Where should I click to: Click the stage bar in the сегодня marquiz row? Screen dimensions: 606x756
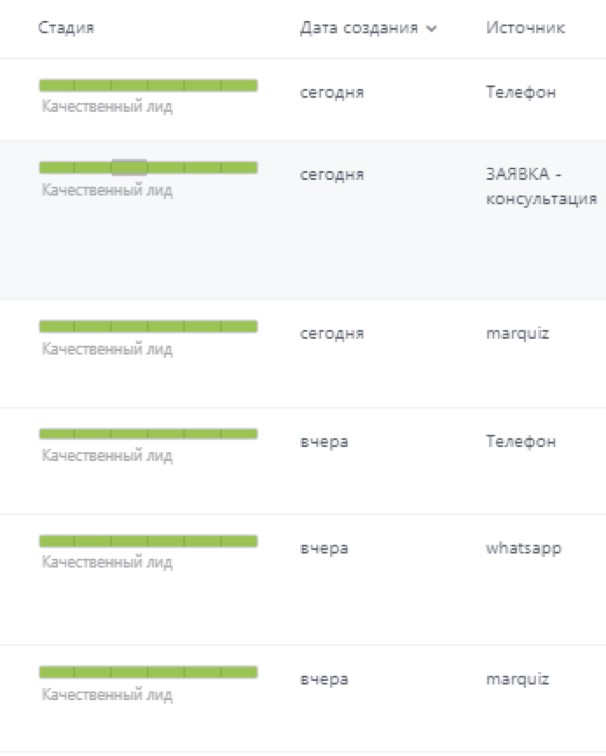click(148, 326)
